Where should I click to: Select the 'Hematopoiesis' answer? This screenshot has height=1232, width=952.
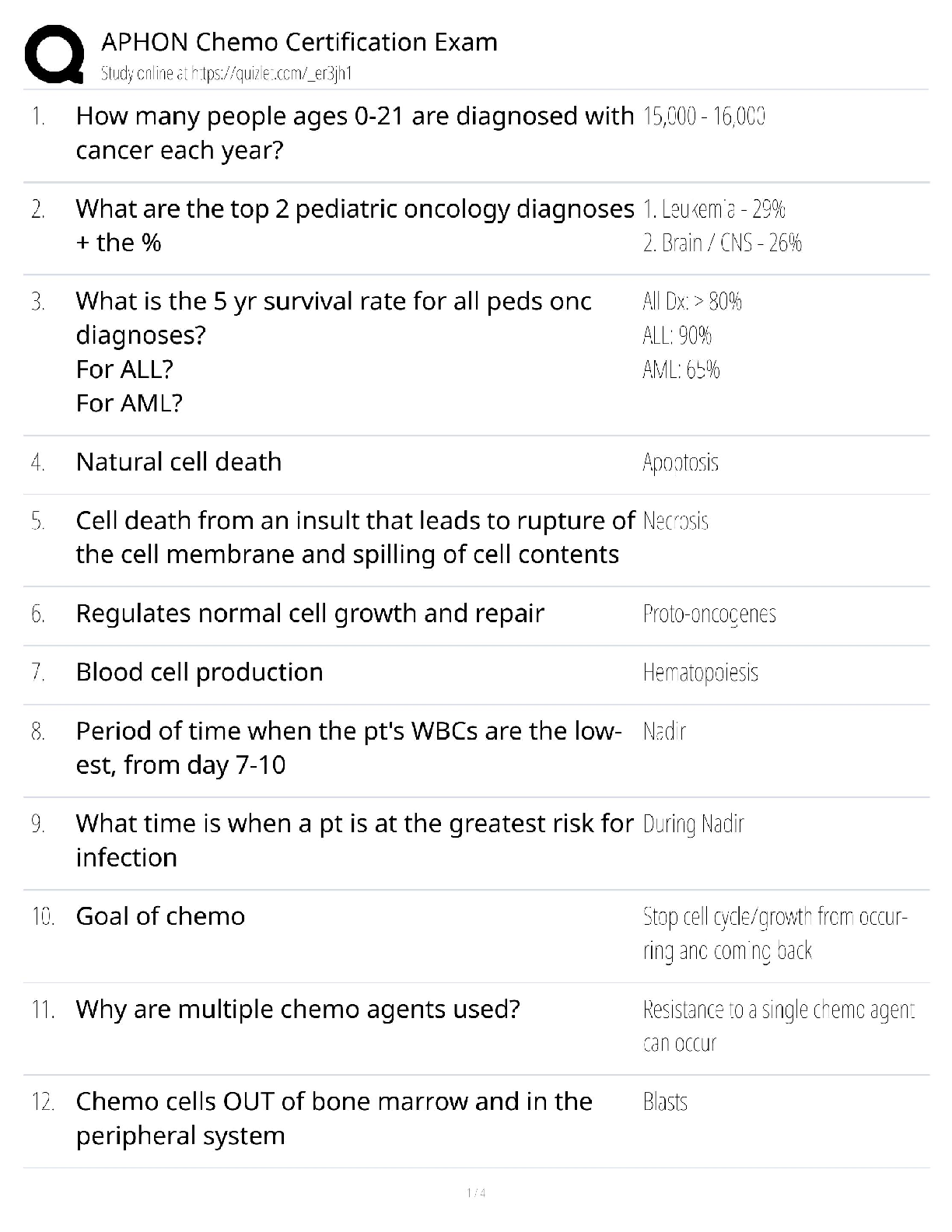coord(700,673)
